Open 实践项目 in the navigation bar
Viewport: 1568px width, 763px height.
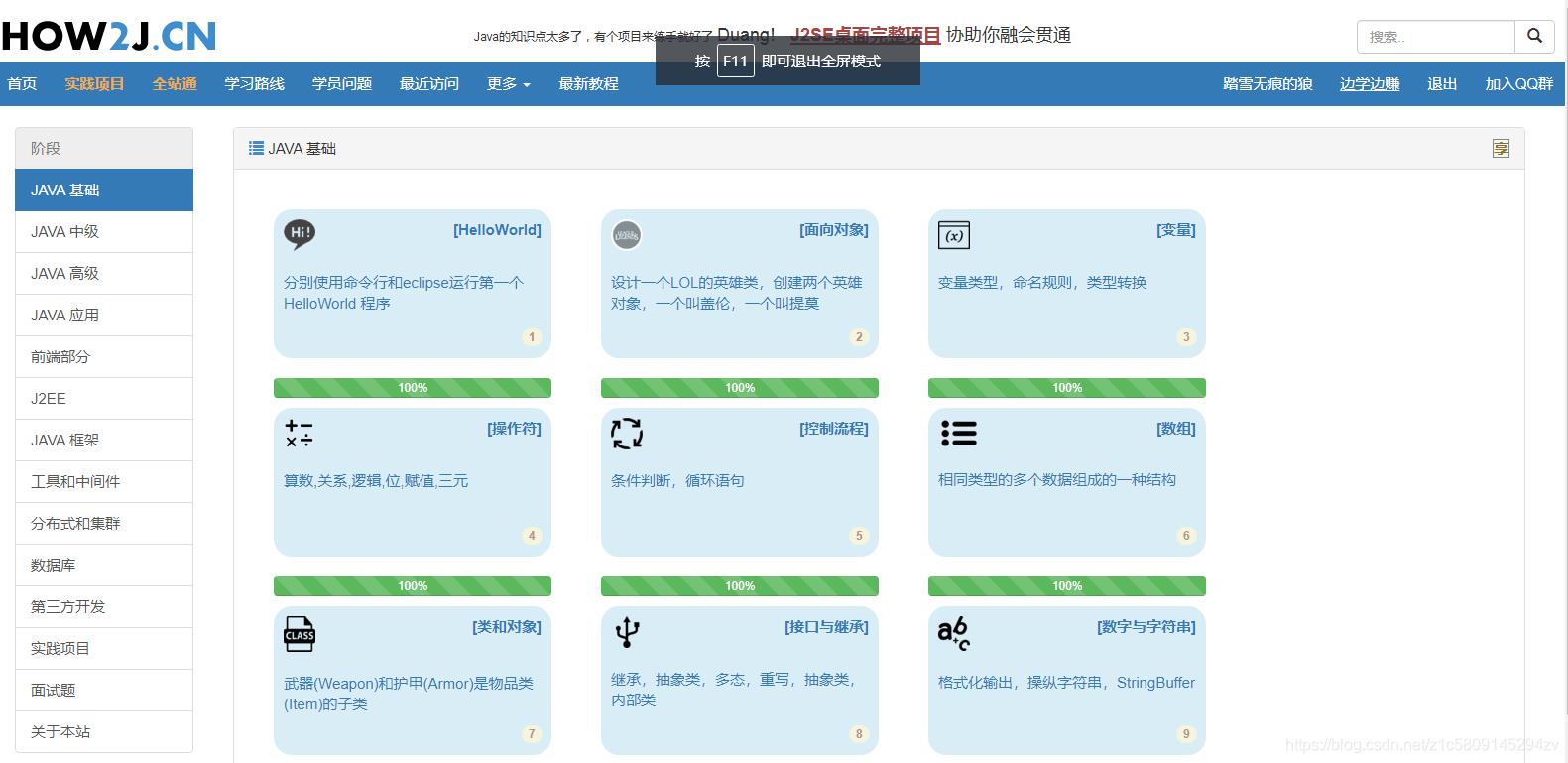pyautogui.click(x=95, y=84)
